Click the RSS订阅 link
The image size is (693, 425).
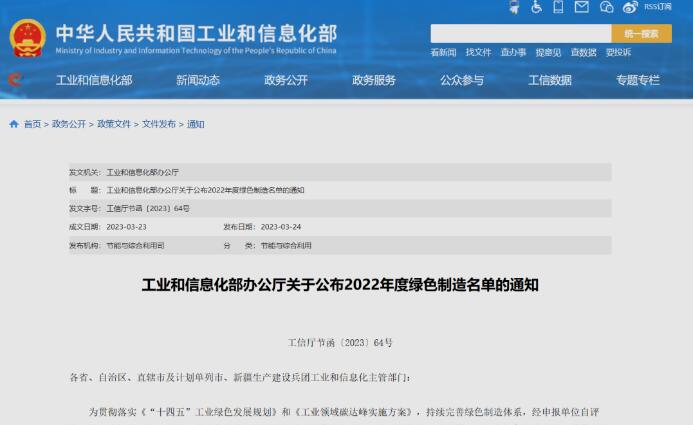click(658, 8)
